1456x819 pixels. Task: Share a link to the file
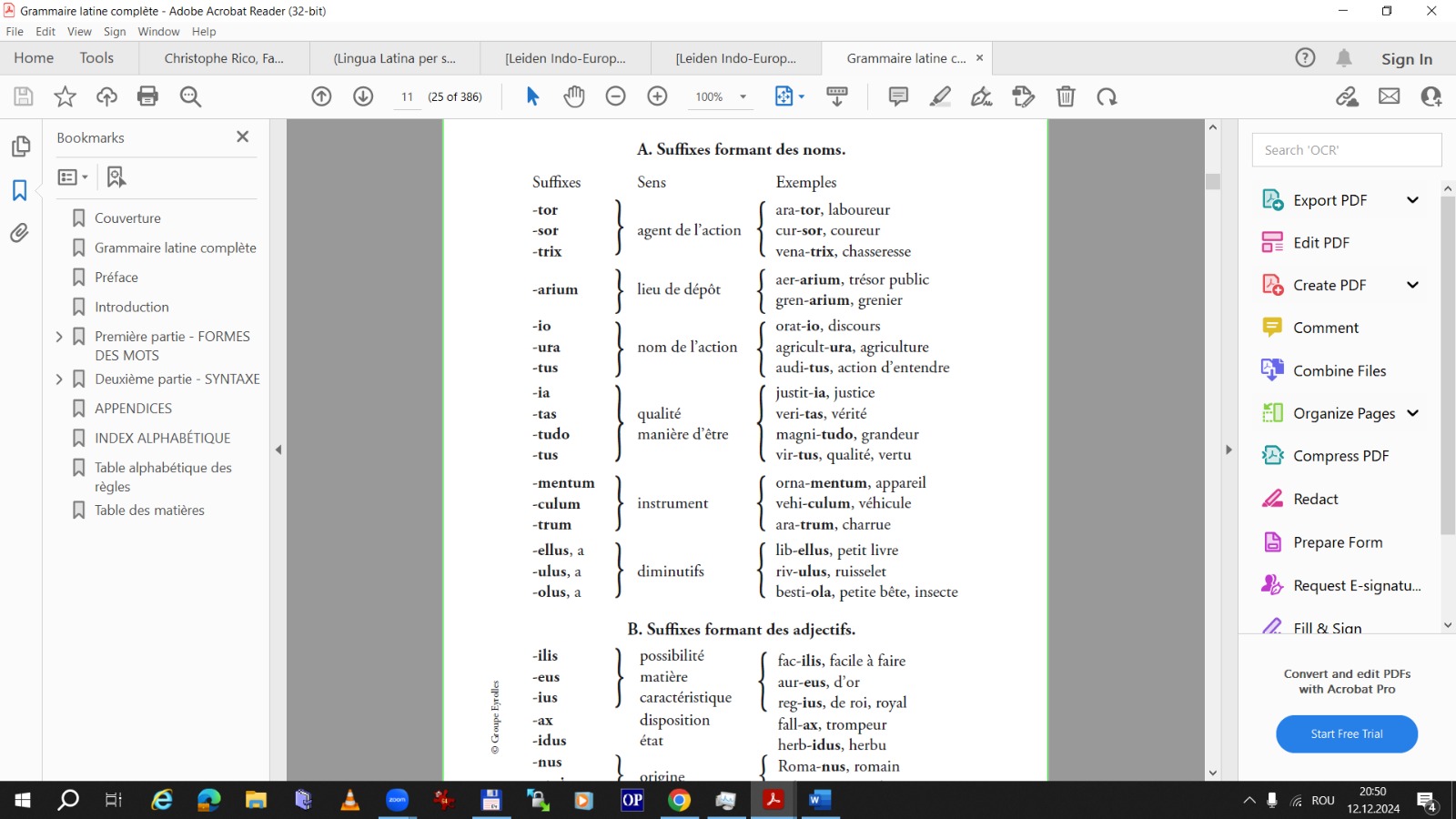(x=1347, y=96)
